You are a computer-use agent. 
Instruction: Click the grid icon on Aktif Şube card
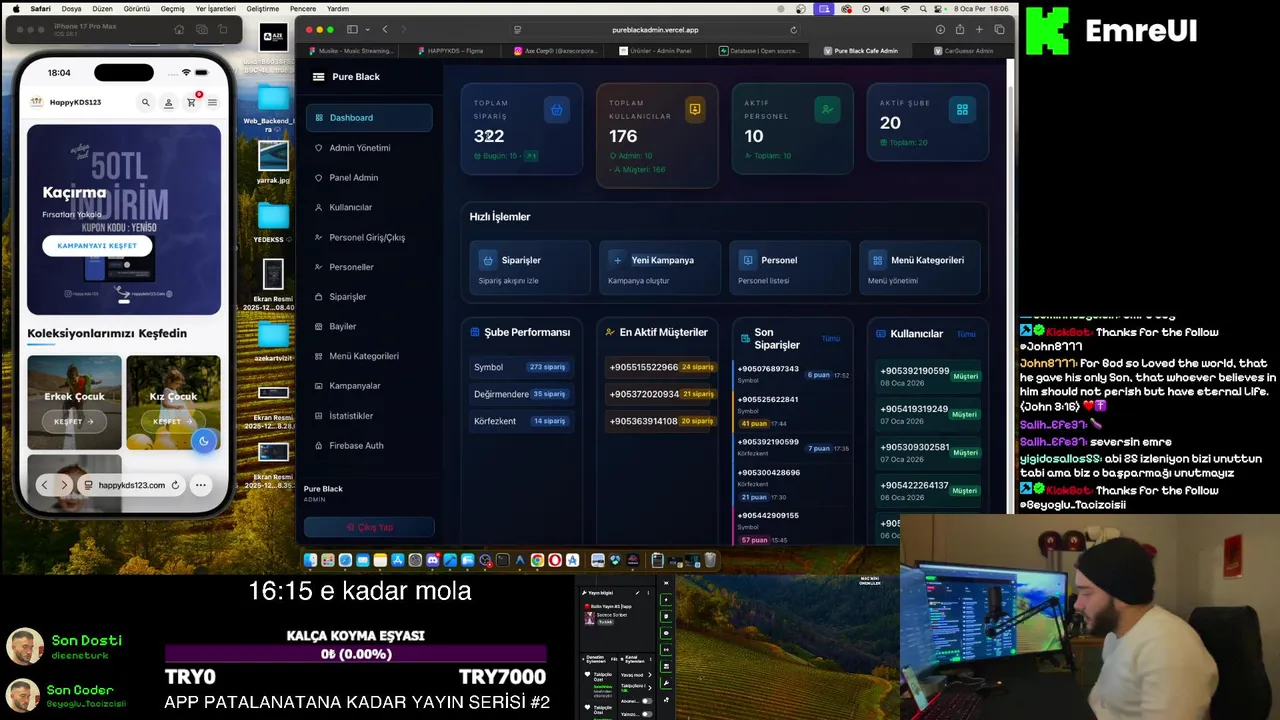click(x=962, y=110)
